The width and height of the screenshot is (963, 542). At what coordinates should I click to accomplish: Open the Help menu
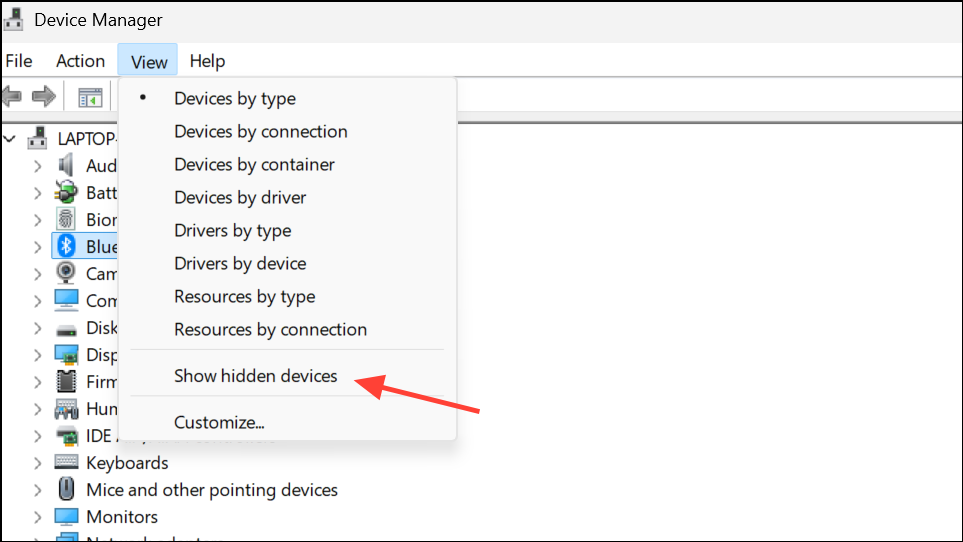point(207,61)
